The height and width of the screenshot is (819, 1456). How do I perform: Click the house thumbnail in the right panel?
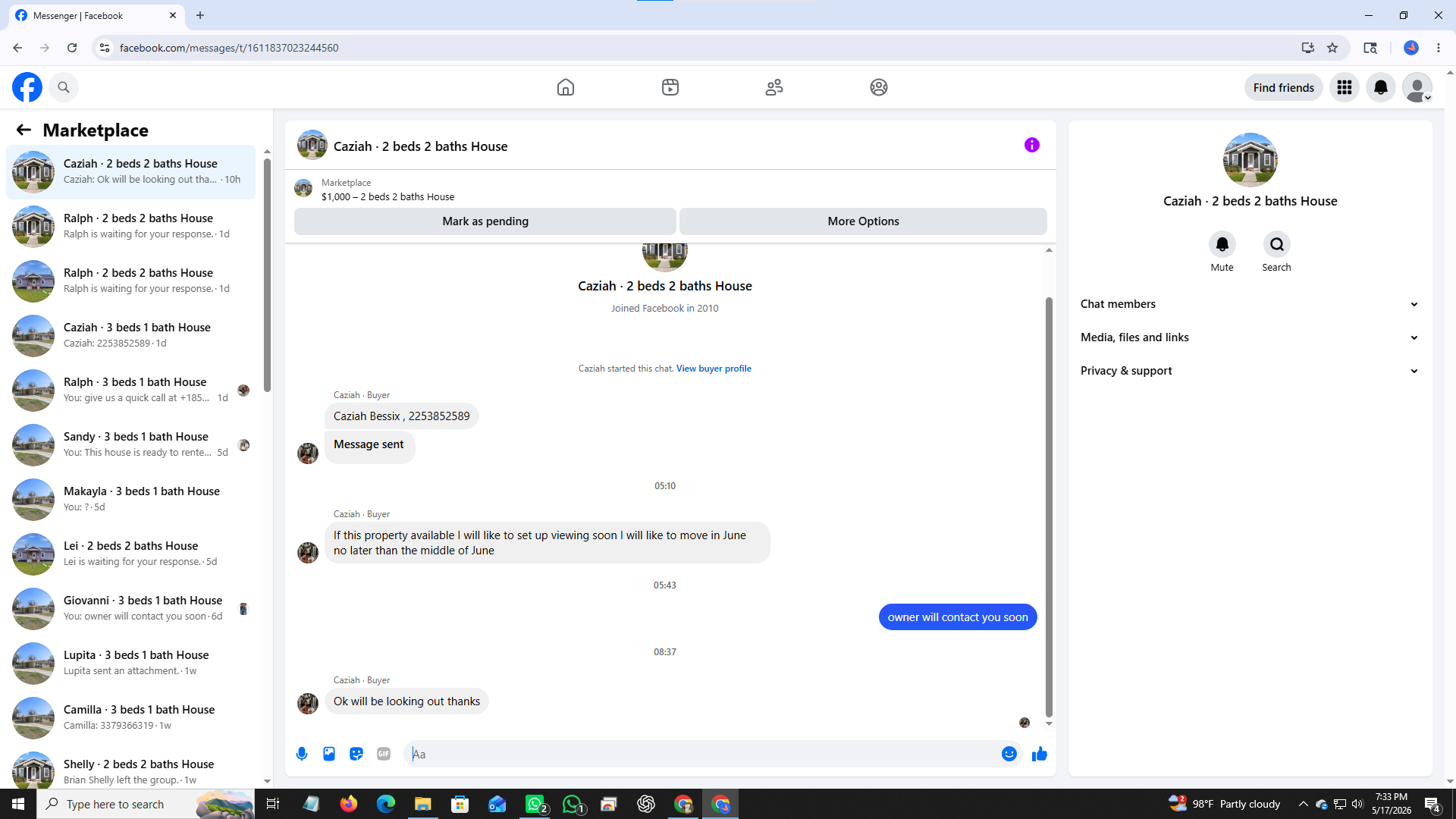point(1250,160)
